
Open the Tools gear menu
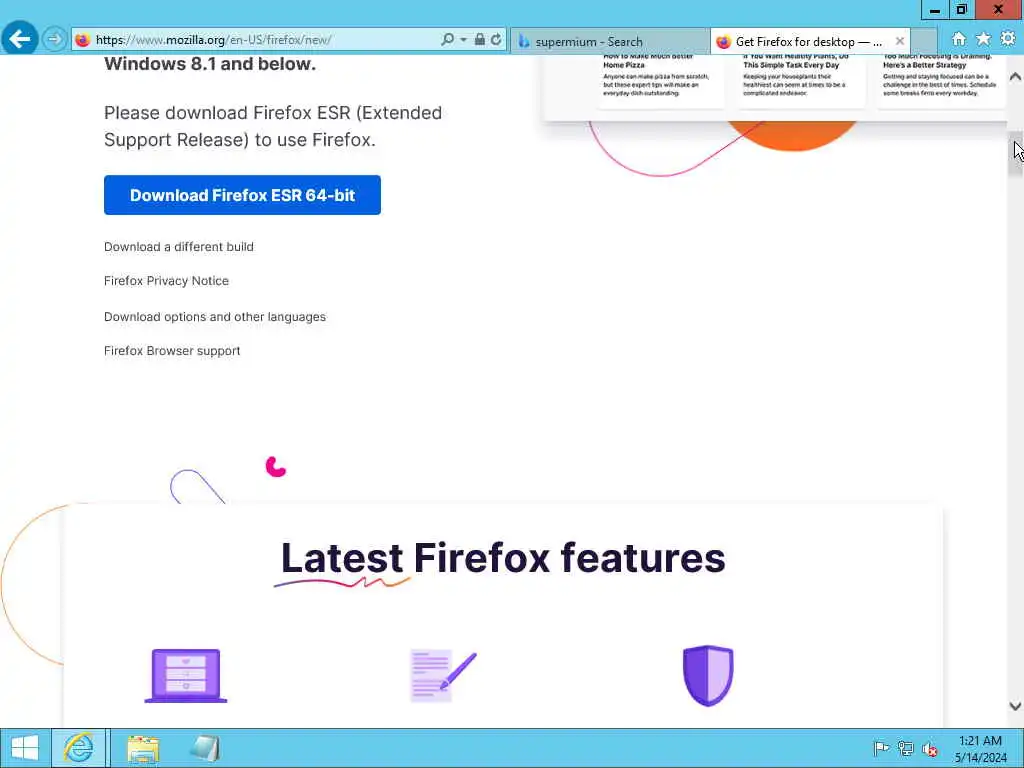(x=1008, y=39)
